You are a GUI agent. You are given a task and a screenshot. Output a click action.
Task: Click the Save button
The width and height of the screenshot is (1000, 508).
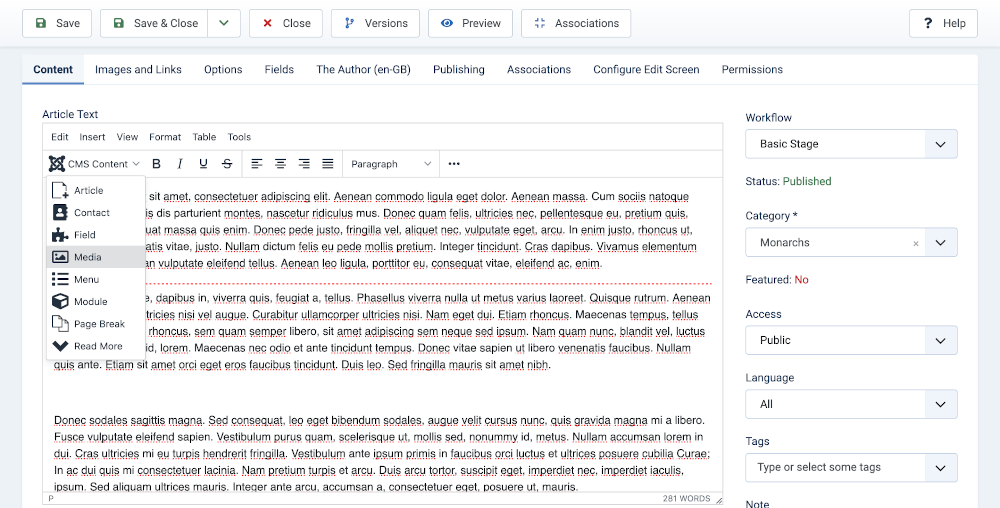tap(57, 23)
